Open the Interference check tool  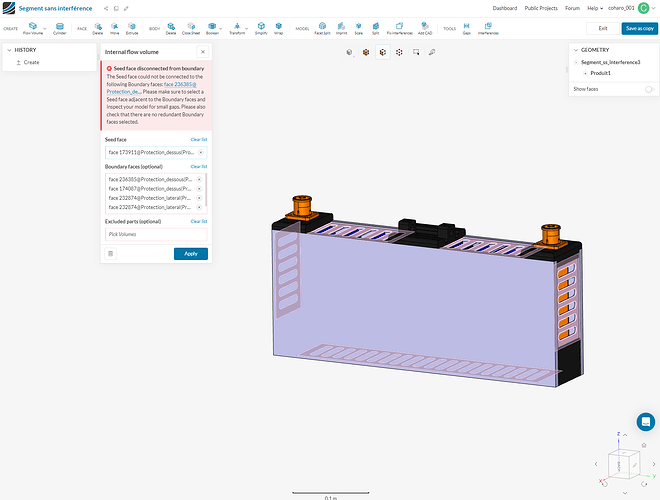(x=487, y=28)
